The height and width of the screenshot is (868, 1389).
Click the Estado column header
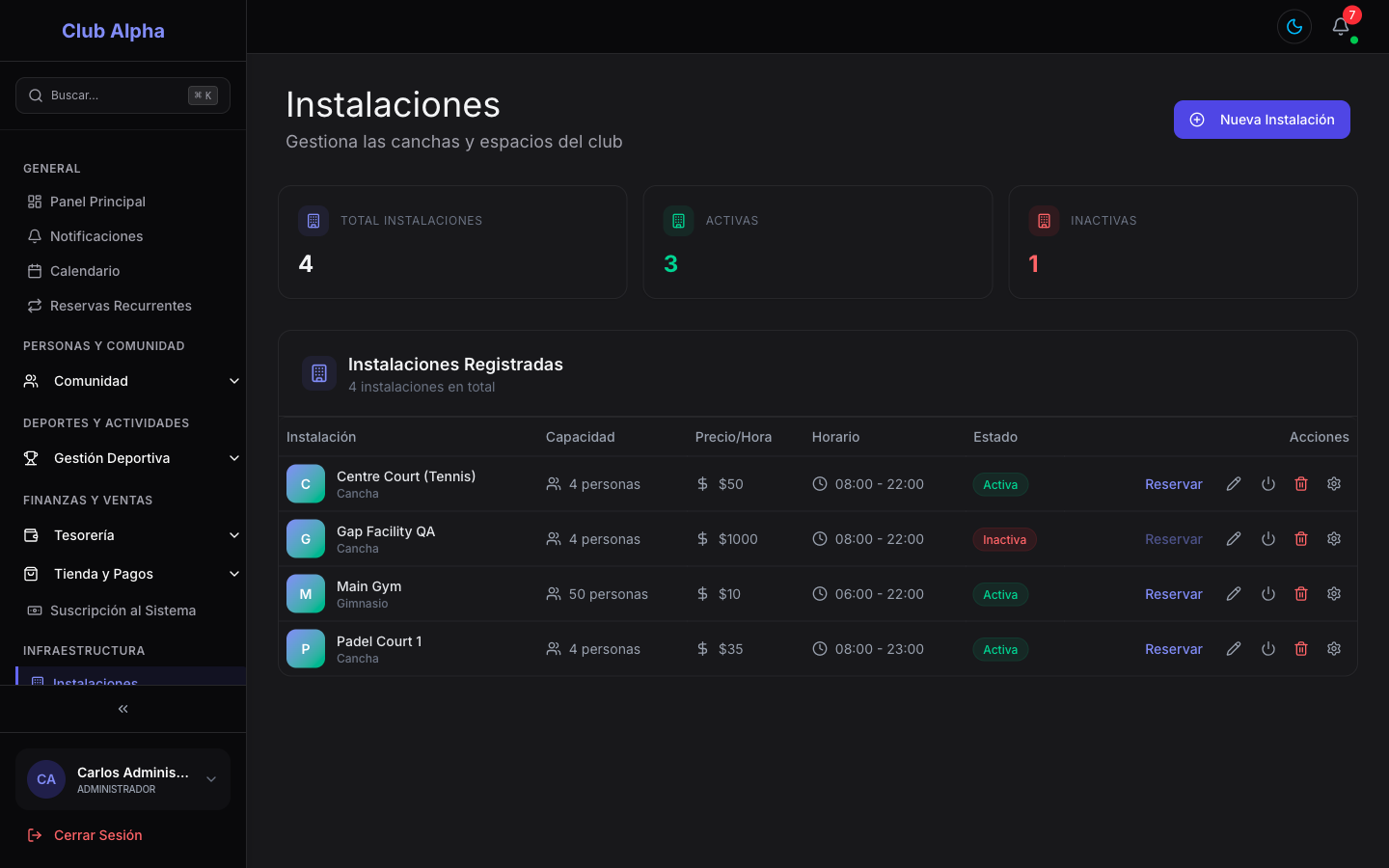pyautogui.click(x=995, y=437)
